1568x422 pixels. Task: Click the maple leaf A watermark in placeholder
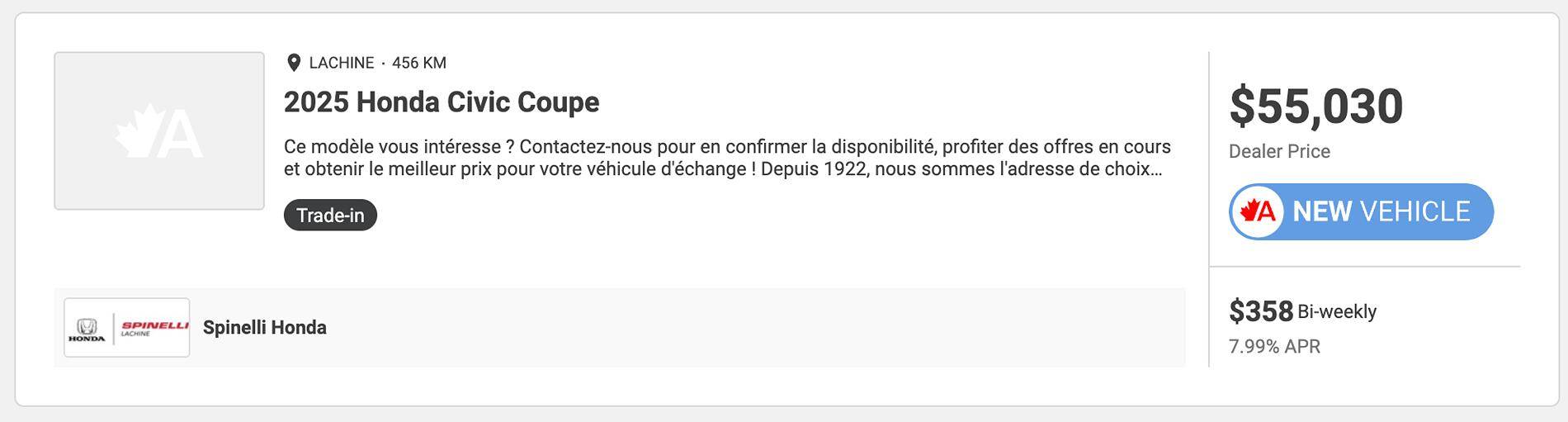click(159, 131)
